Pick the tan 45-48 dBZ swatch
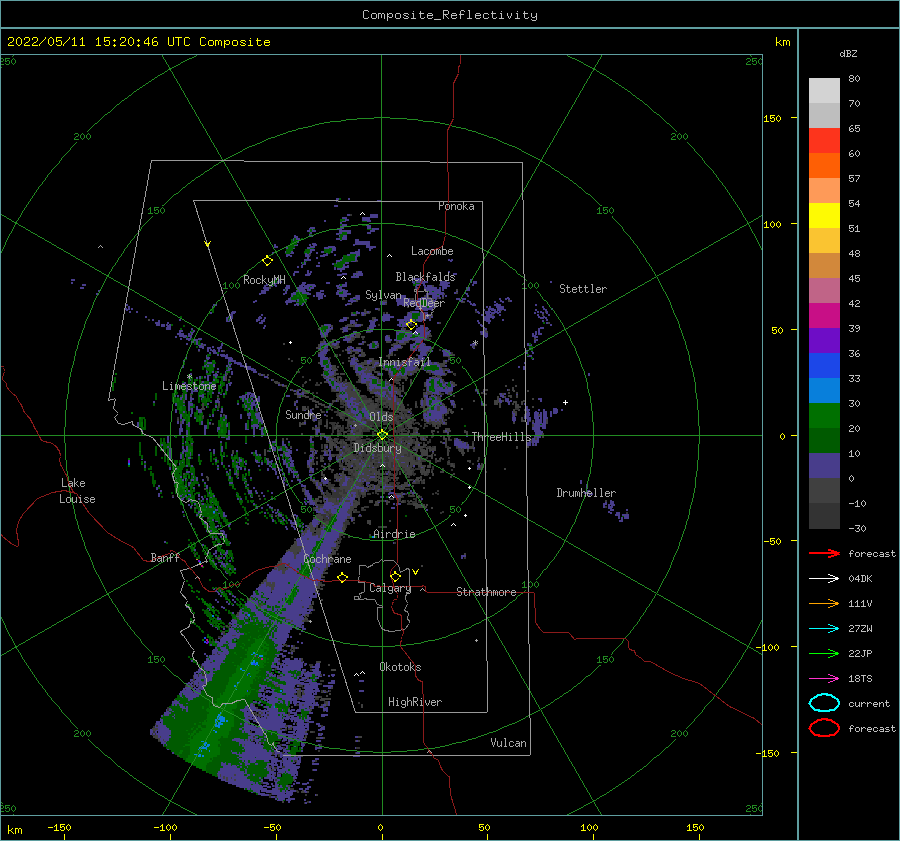The width and height of the screenshot is (900, 841). tap(824, 266)
